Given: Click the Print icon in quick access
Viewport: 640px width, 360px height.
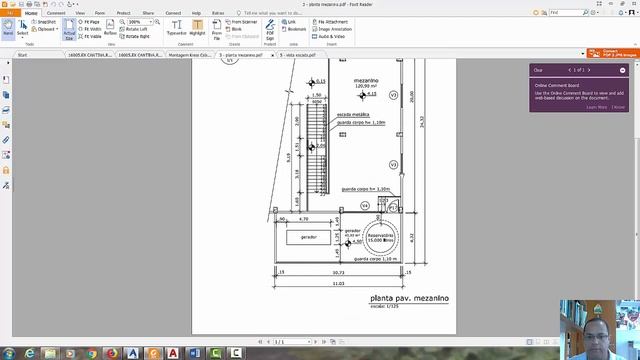Looking at the screenshot, I should pos(29,4).
